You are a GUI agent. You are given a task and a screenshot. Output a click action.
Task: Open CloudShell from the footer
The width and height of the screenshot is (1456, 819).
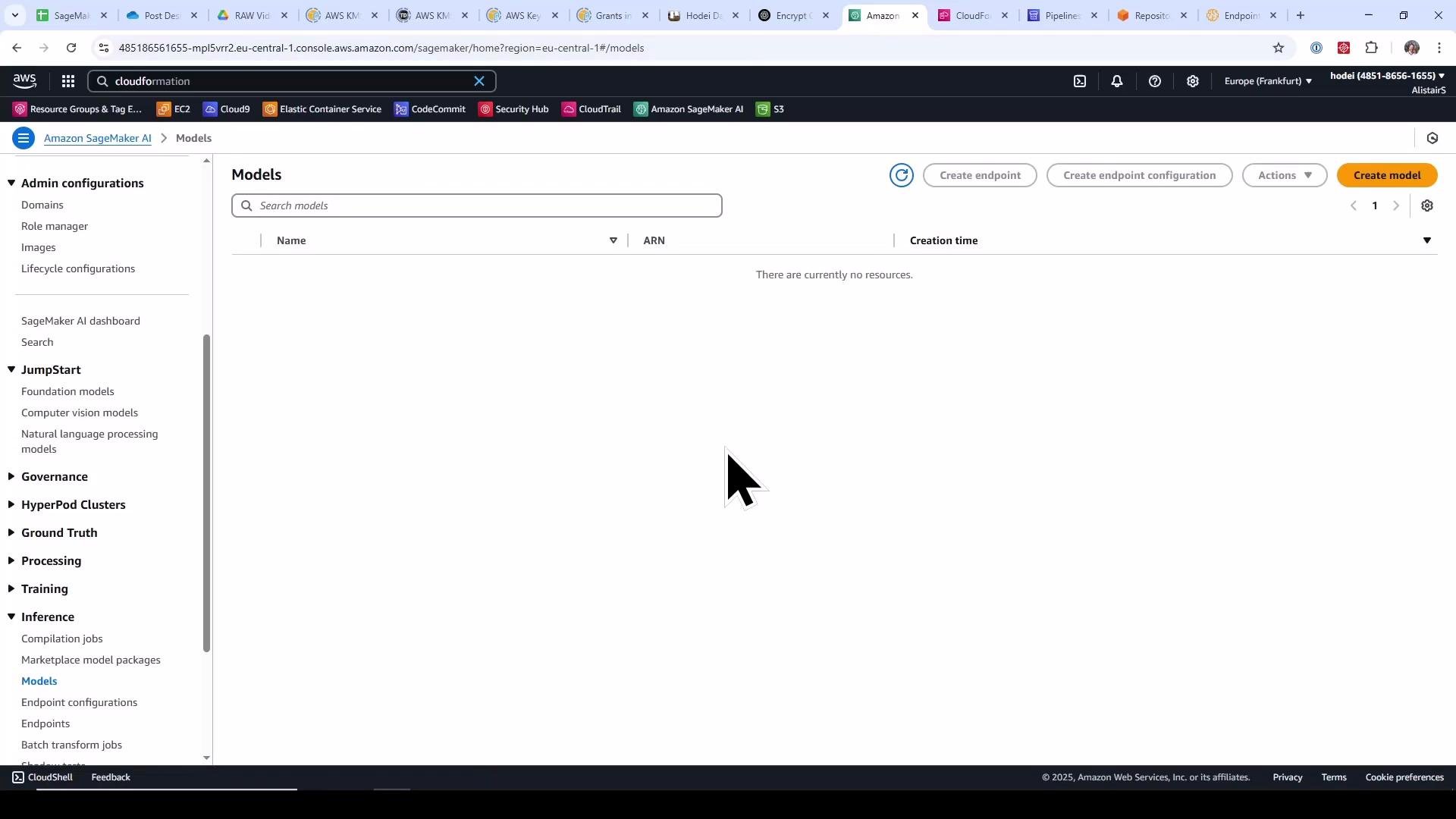tap(43, 777)
